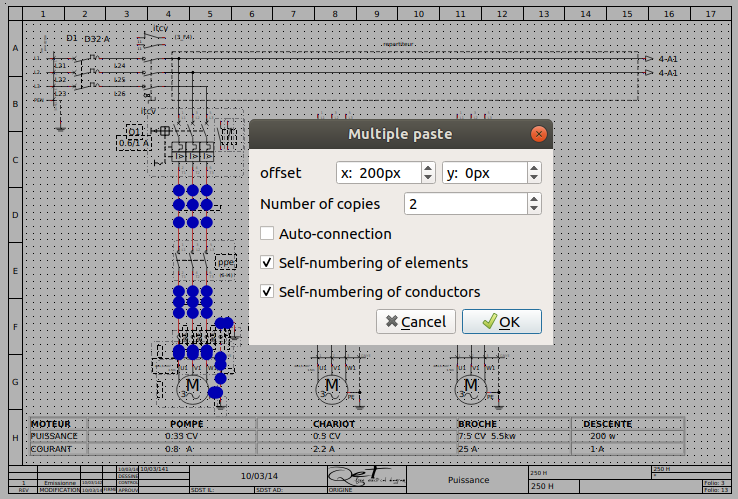
Task: Click row header D on ruler
Action: (x=16, y=215)
